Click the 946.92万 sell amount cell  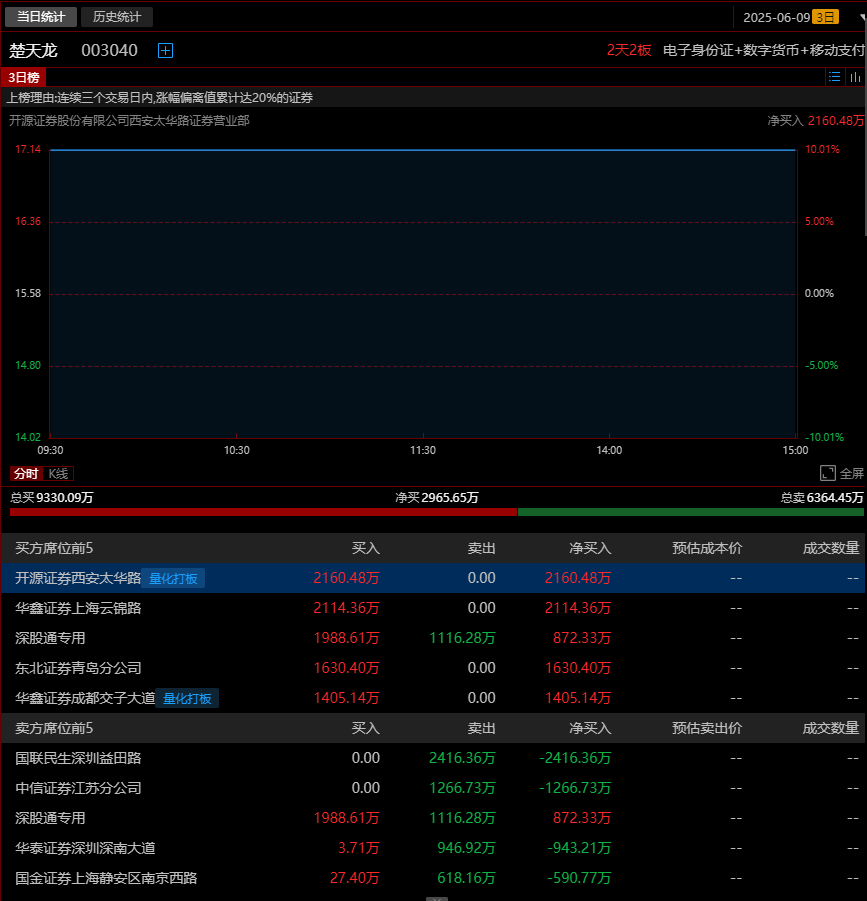(x=466, y=848)
